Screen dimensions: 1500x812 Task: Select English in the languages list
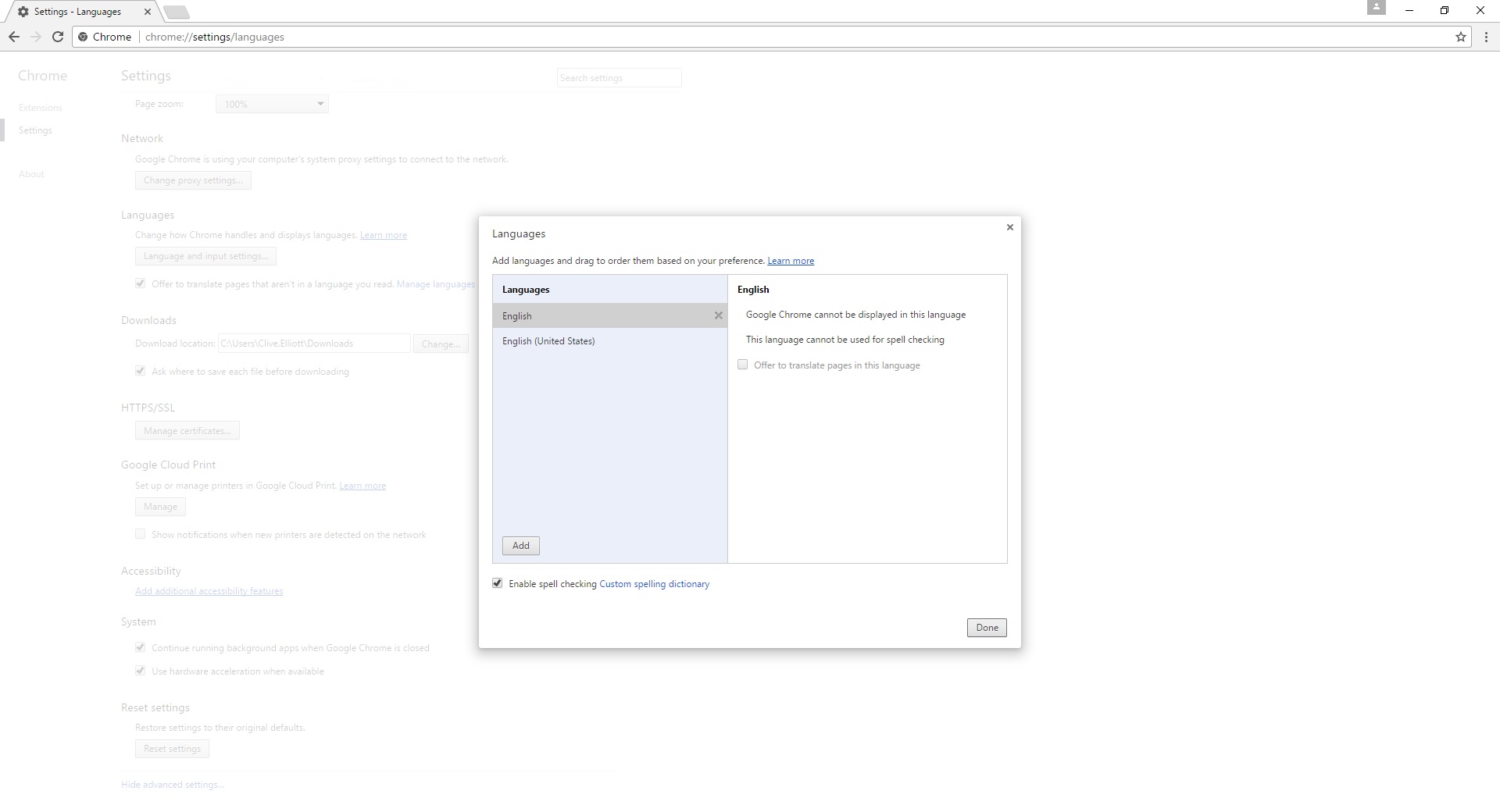[x=609, y=315]
